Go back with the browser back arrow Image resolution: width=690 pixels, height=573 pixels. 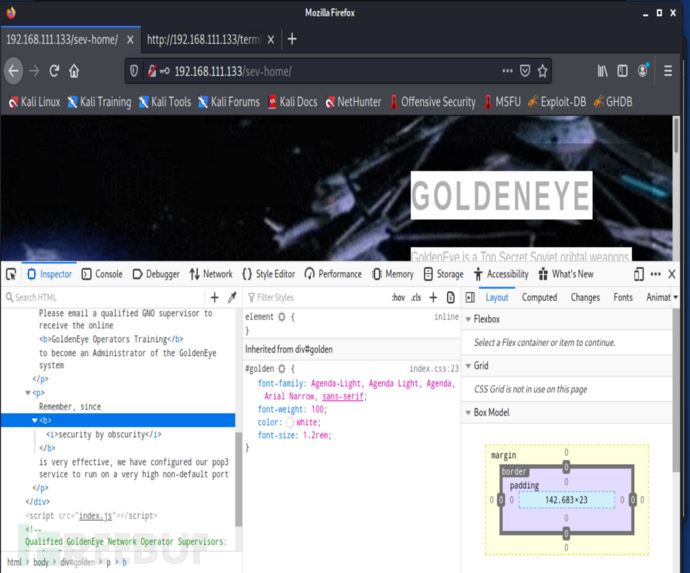(14, 71)
